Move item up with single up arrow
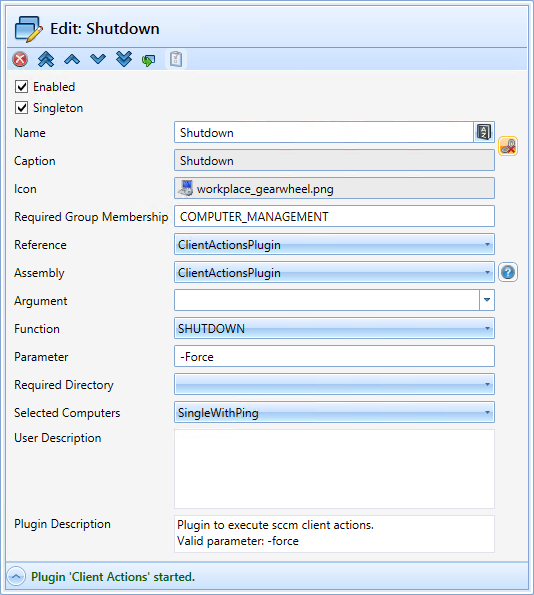The image size is (534, 595). (x=72, y=59)
